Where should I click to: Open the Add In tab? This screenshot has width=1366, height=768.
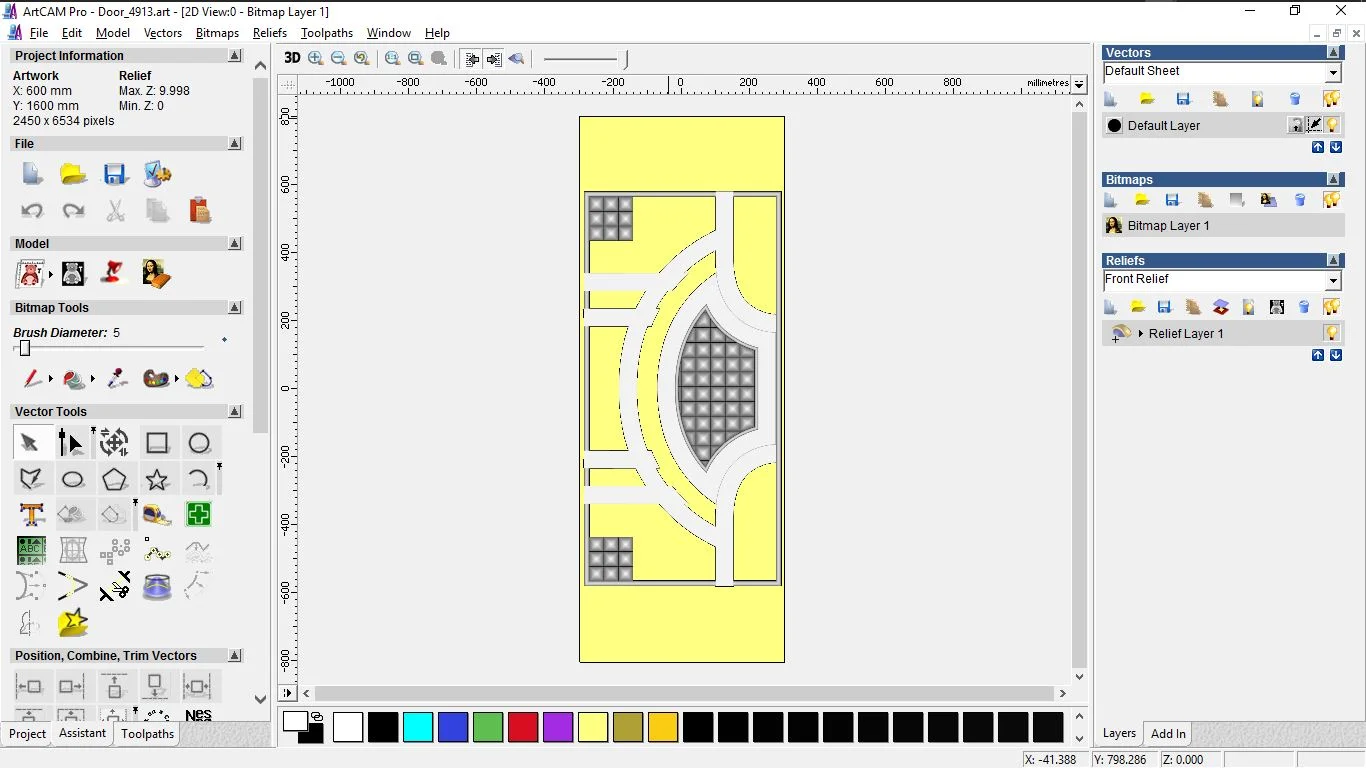click(x=1168, y=733)
